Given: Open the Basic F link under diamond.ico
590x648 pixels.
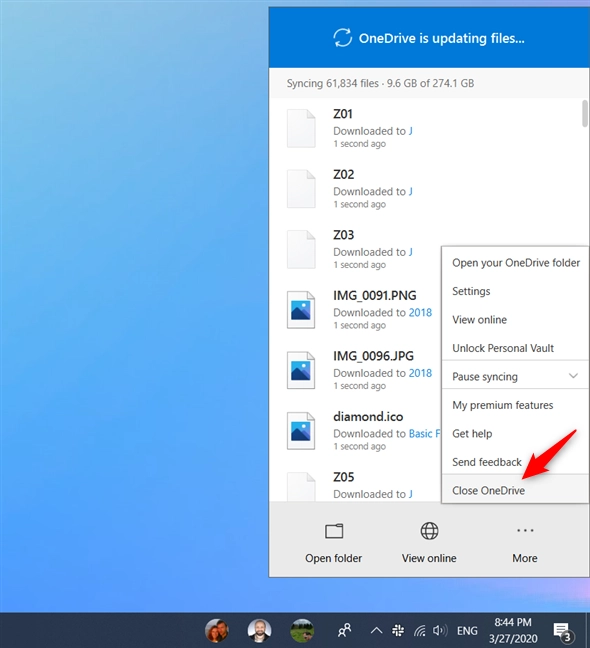Looking at the screenshot, I should click(424, 434).
